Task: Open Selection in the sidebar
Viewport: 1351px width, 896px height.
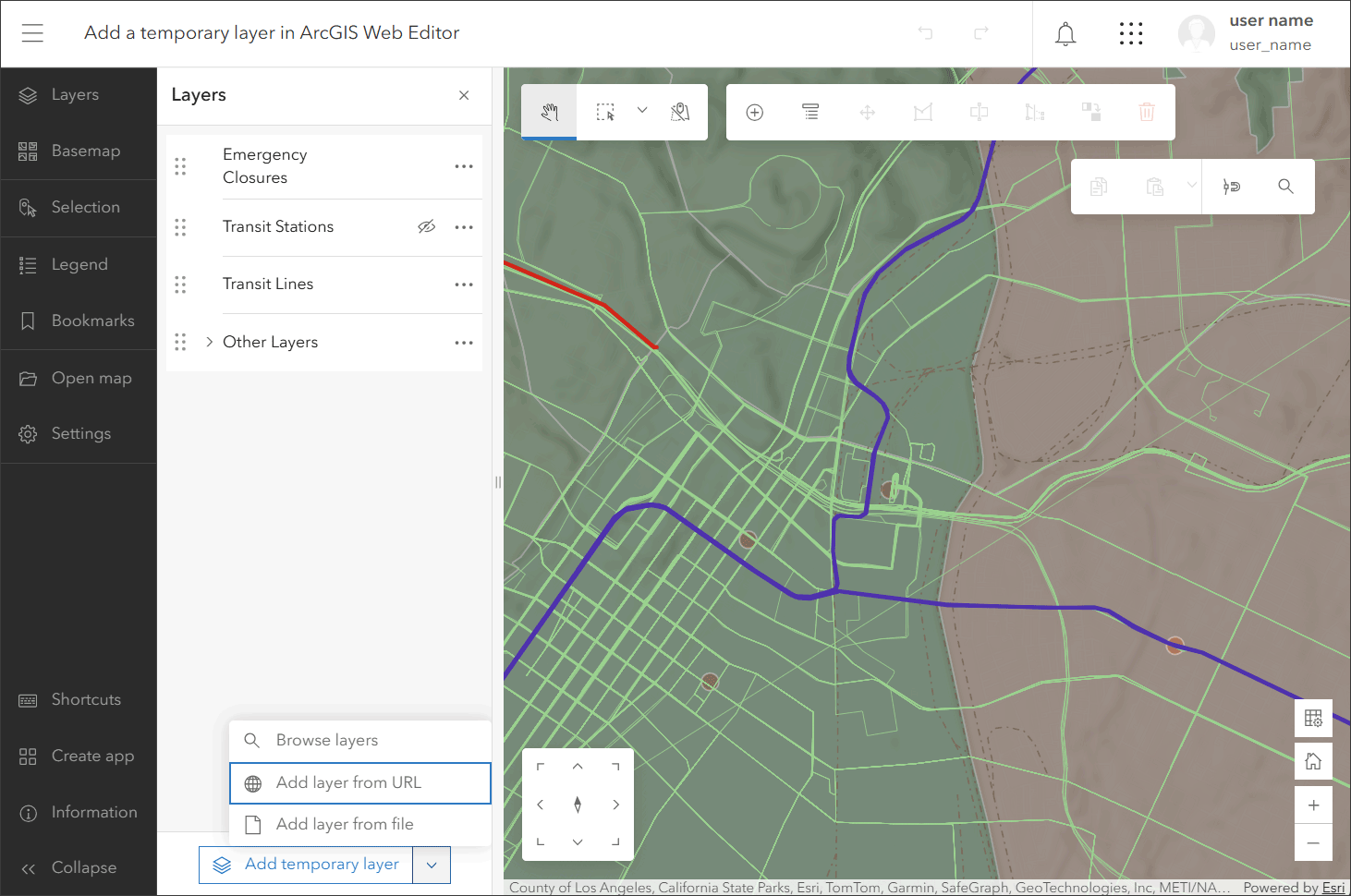Action: (x=79, y=208)
